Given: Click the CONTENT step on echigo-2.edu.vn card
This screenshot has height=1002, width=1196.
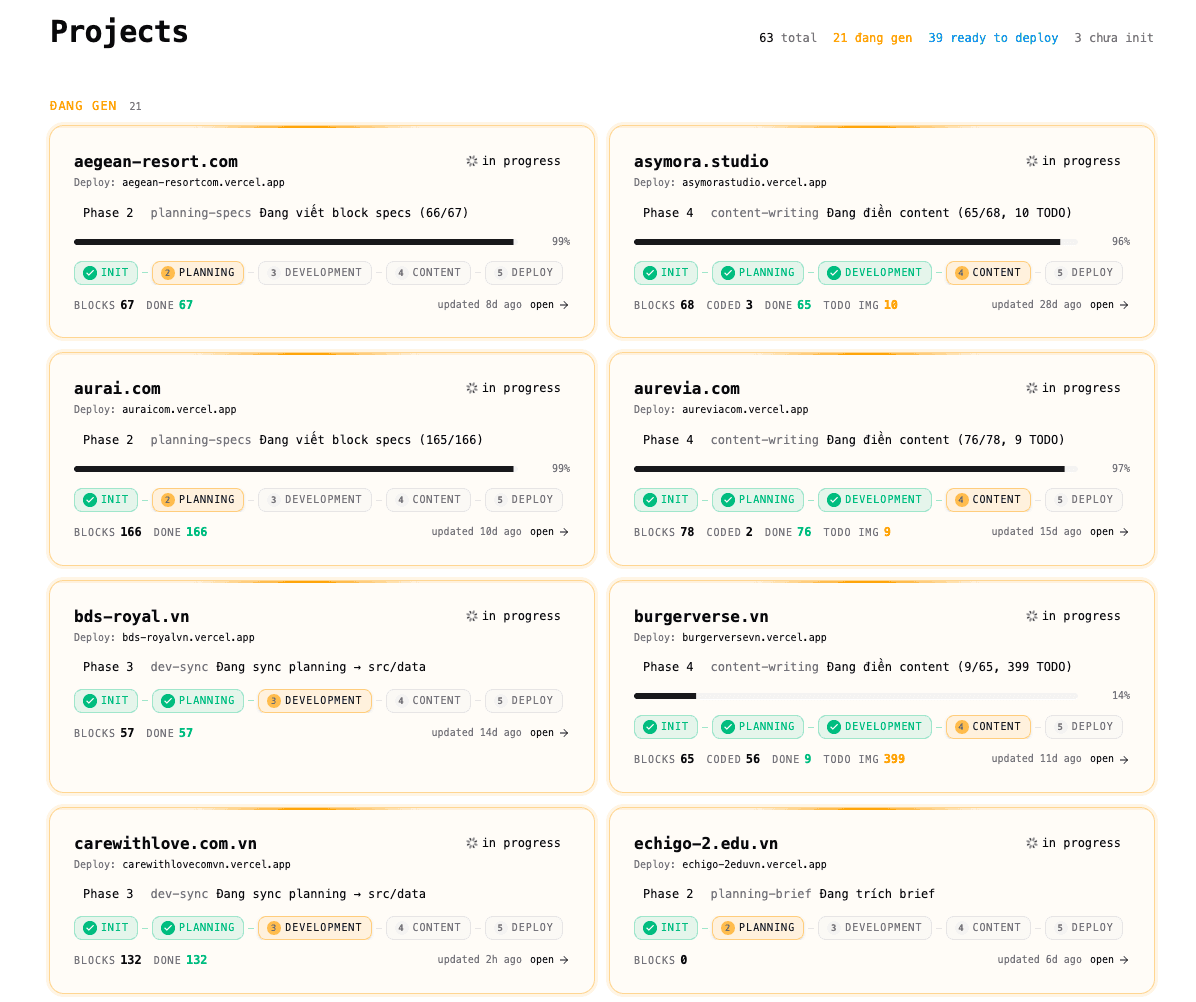Looking at the screenshot, I should 988,927.
